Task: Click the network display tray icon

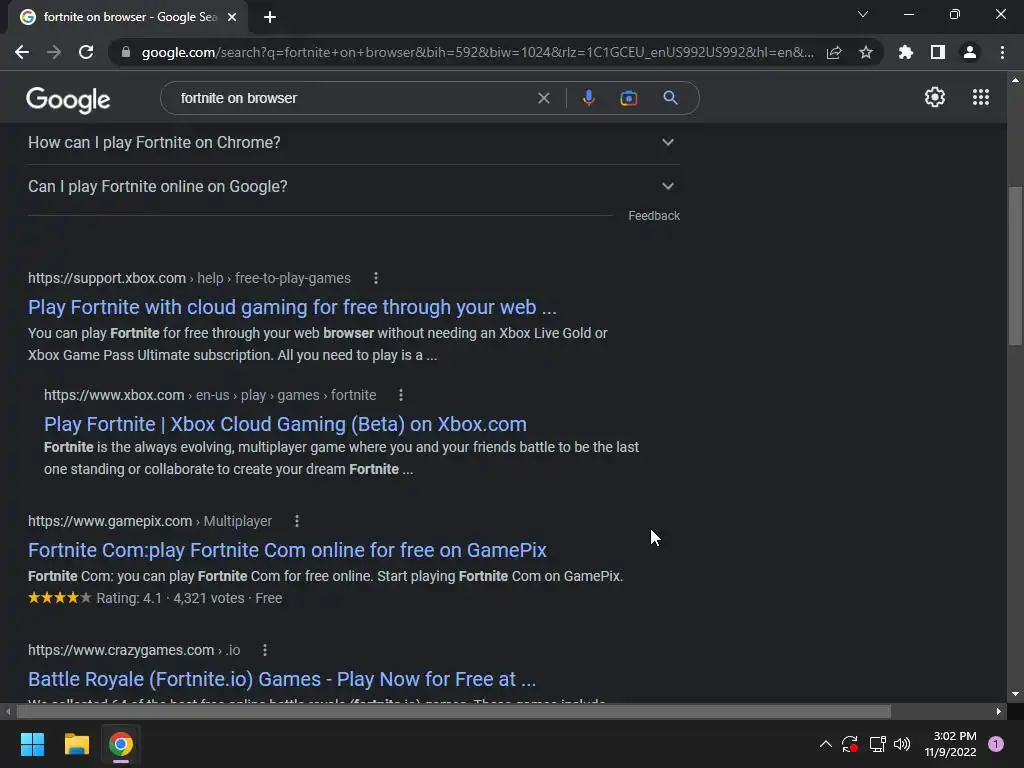Action: tap(877, 744)
